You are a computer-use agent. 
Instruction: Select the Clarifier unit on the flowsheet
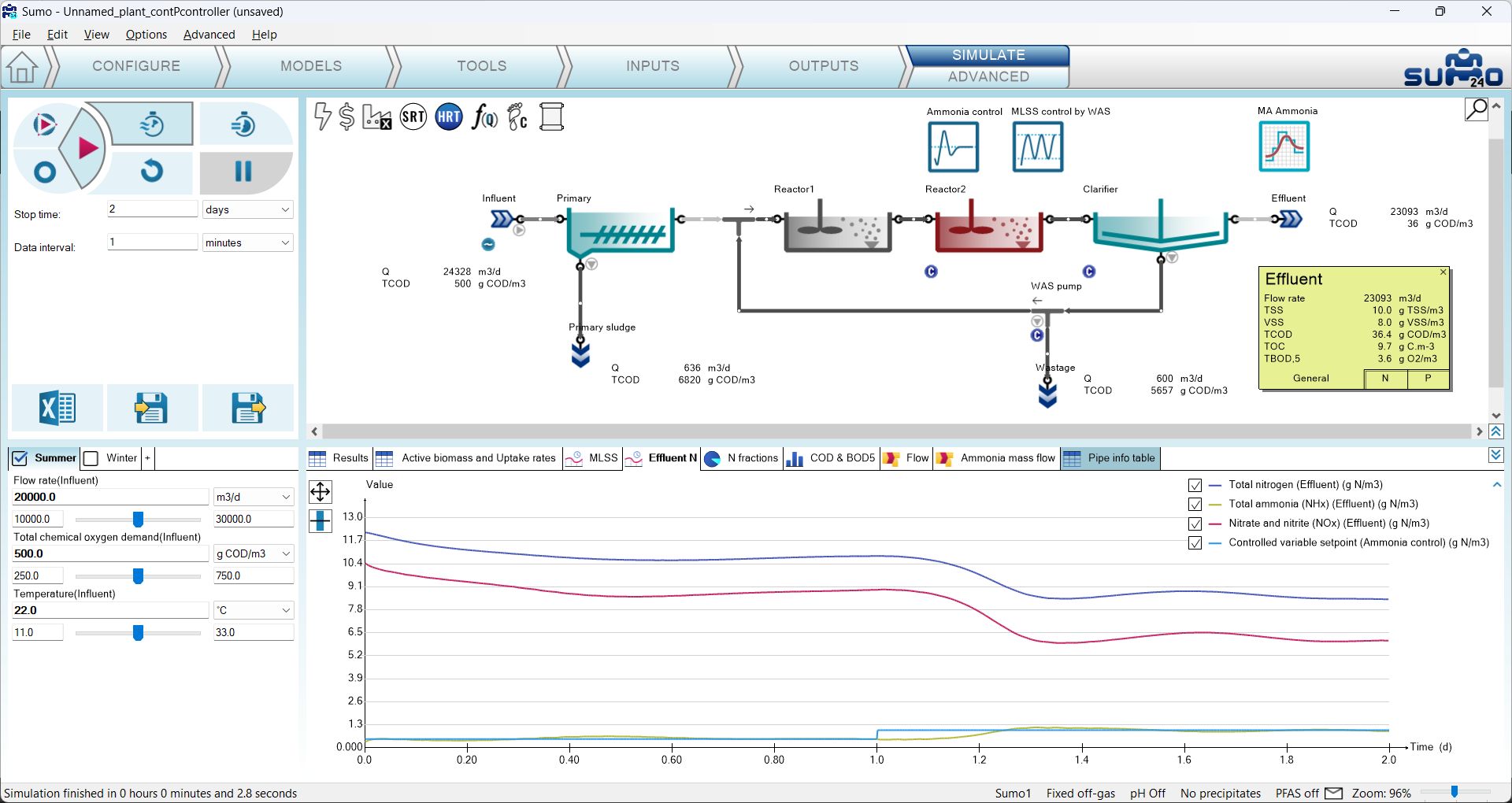(x=1160, y=226)
